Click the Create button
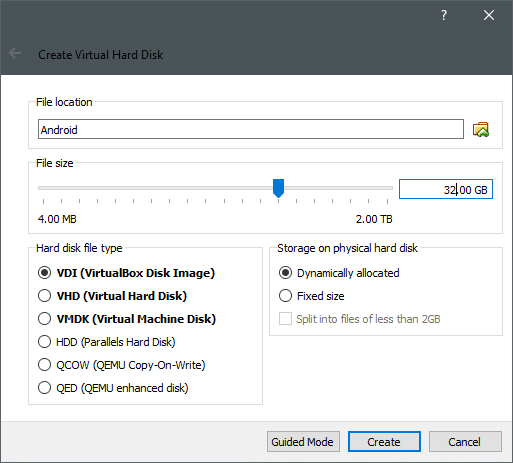This screenshot has width=513, height=463. (x=384, y=442)
